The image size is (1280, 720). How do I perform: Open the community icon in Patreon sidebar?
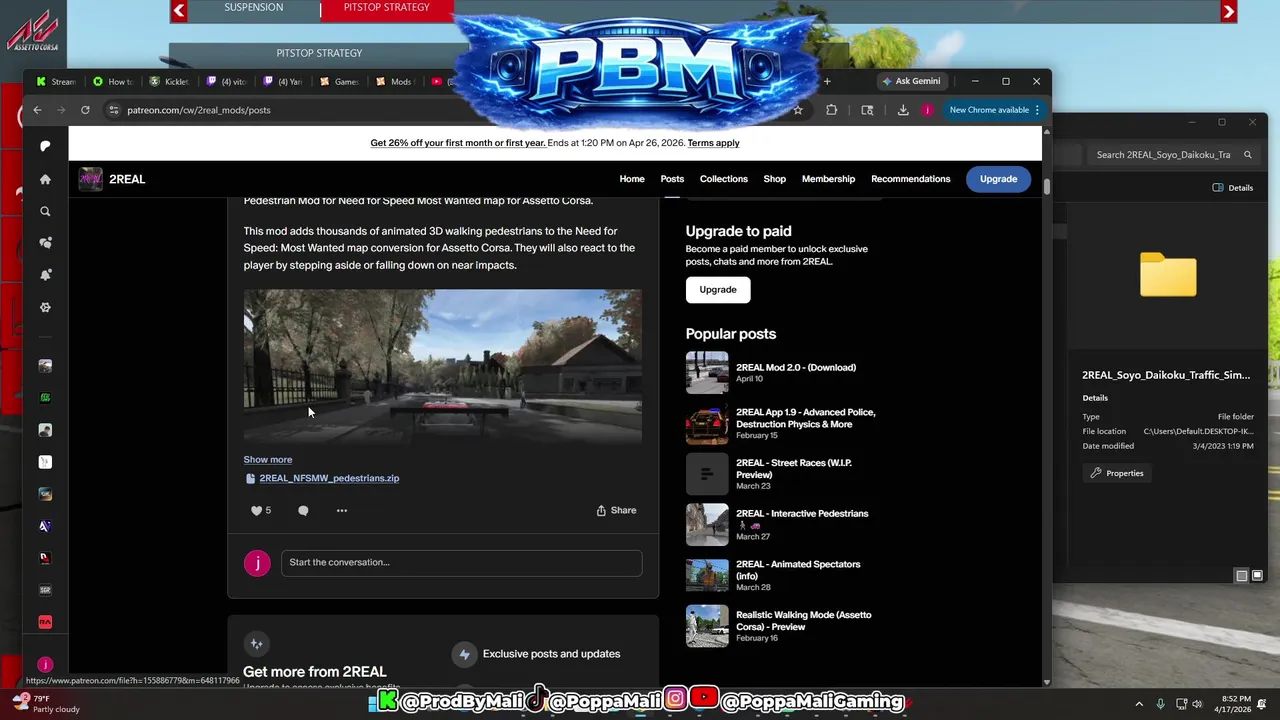(x=45, y=243)
